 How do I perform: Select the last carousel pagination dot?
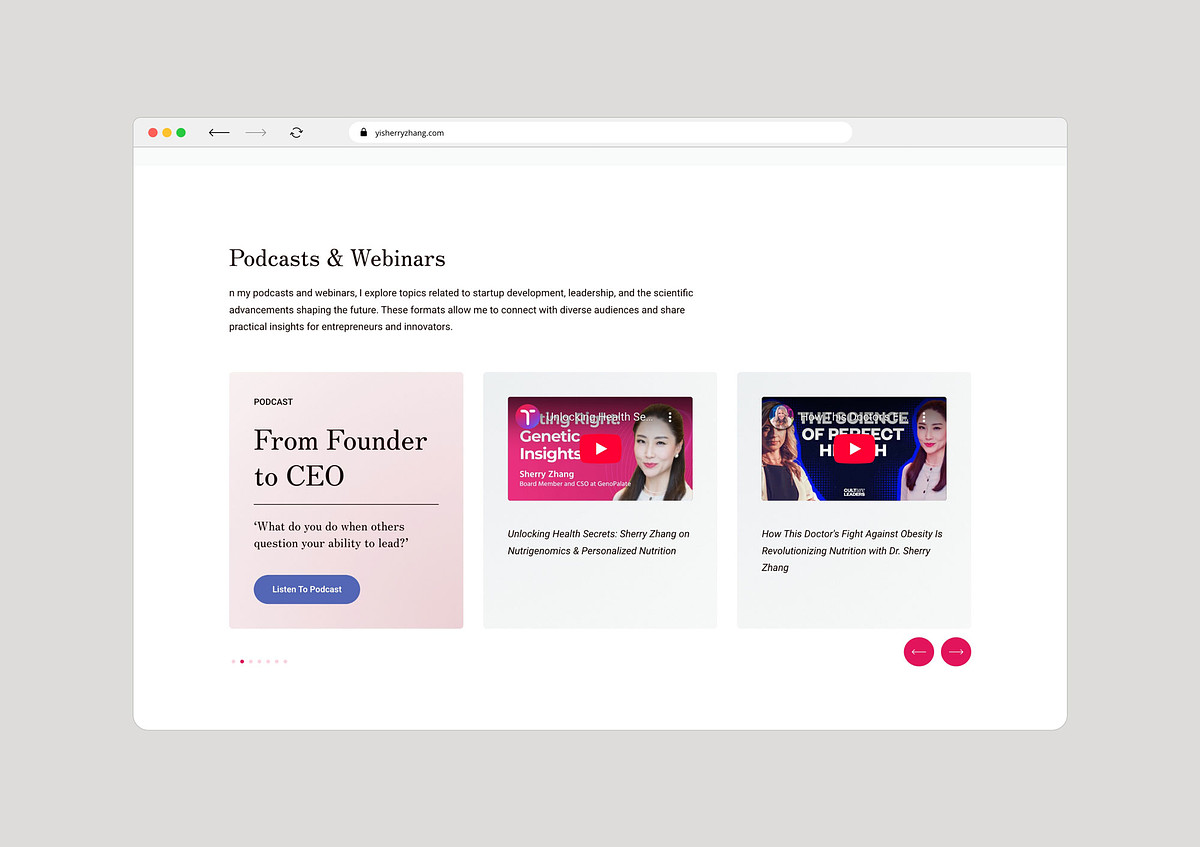(x=285, y=661)
